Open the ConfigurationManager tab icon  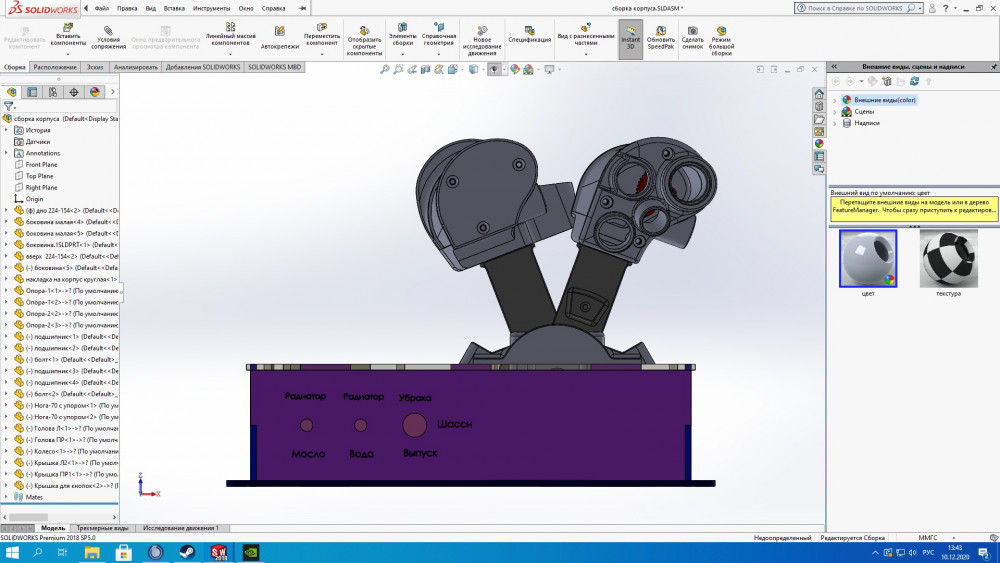53,91
